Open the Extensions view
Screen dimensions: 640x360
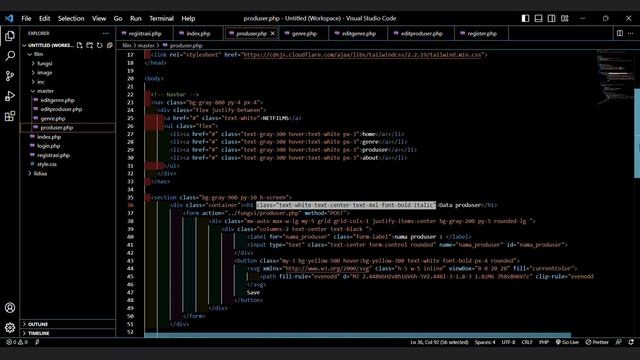point(10,116)
